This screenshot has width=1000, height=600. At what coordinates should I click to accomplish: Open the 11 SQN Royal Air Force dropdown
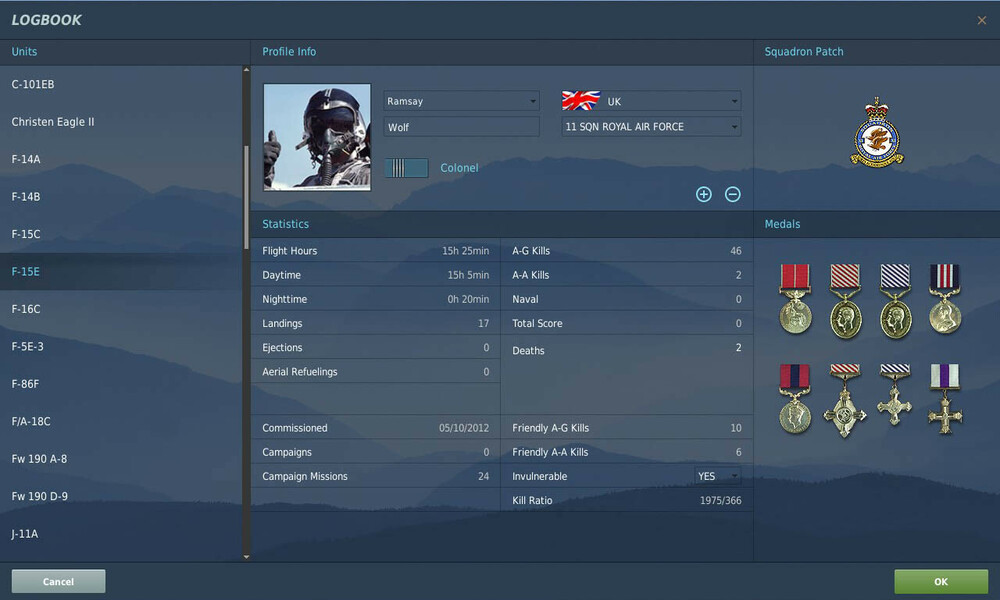click(651, 127)
